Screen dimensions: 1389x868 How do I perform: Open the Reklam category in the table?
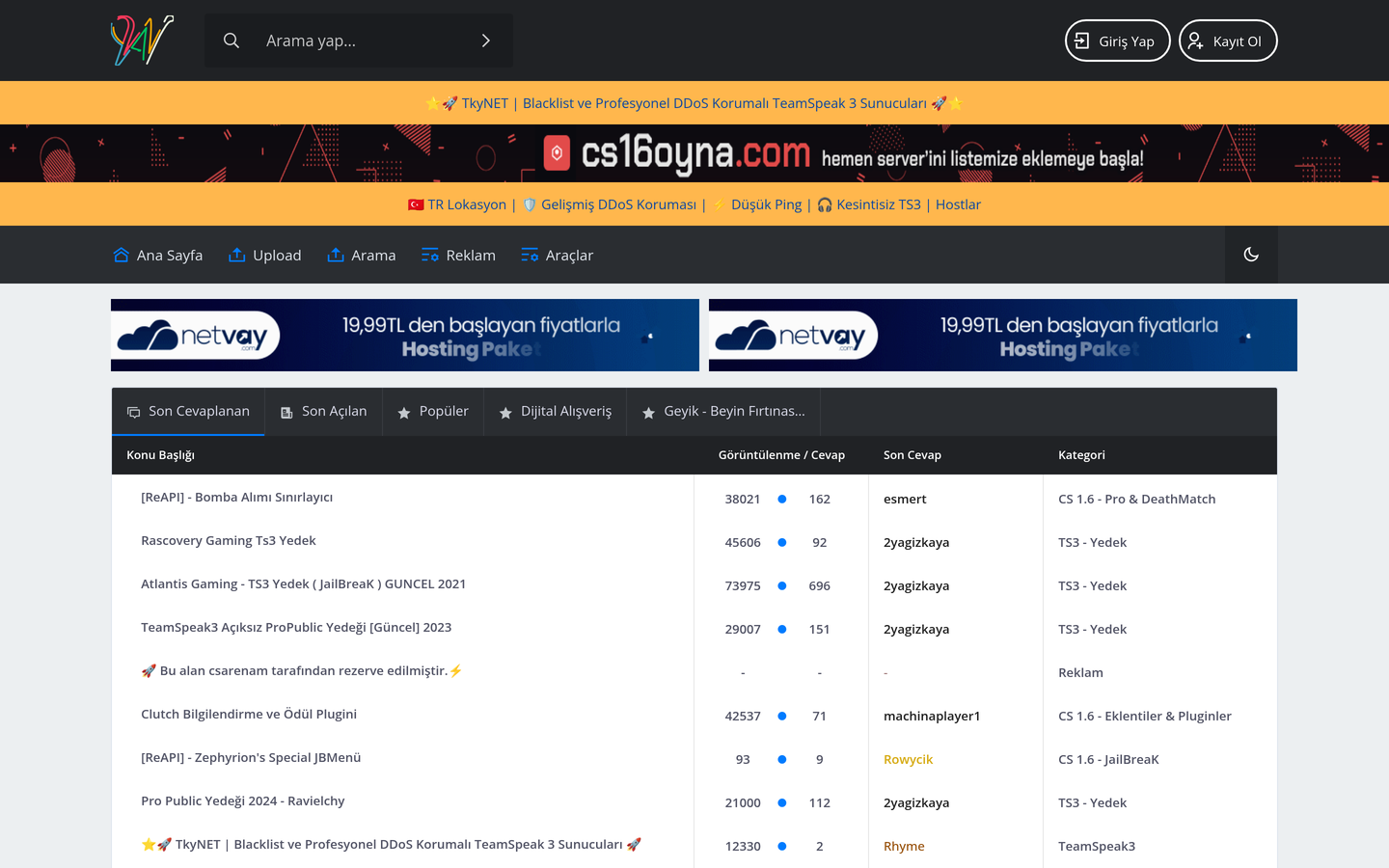tap(1080, 672)
